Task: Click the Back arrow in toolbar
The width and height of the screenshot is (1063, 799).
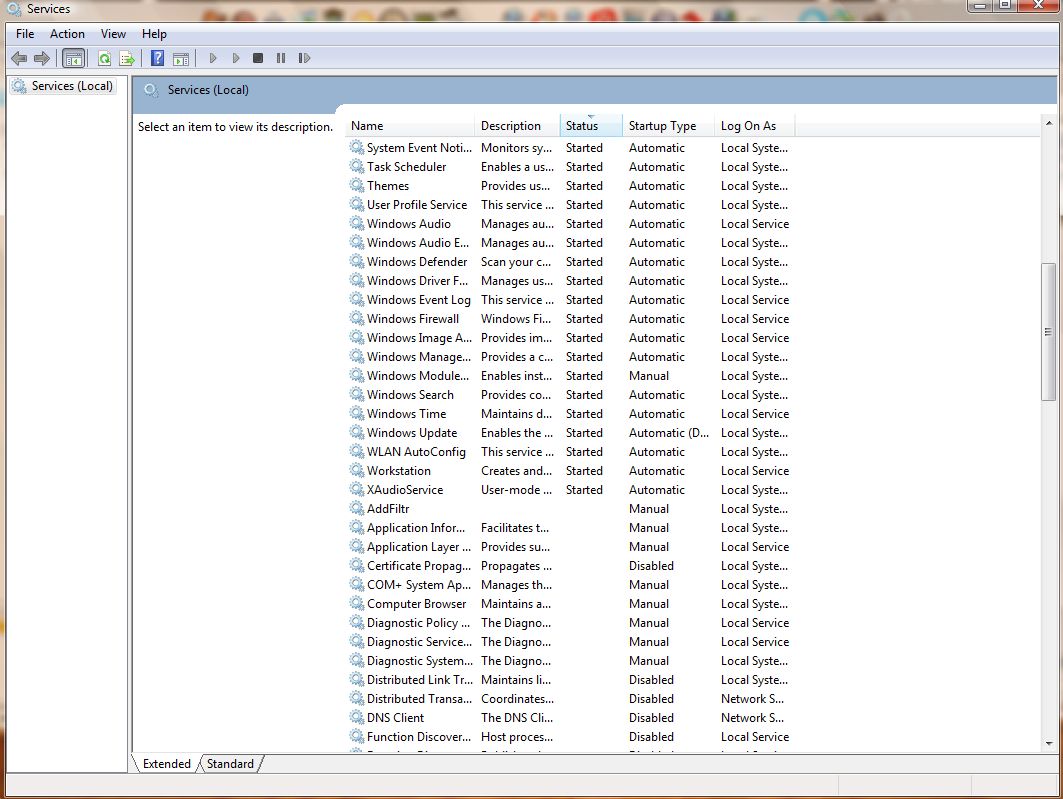Action: click(x=18, y=59)
